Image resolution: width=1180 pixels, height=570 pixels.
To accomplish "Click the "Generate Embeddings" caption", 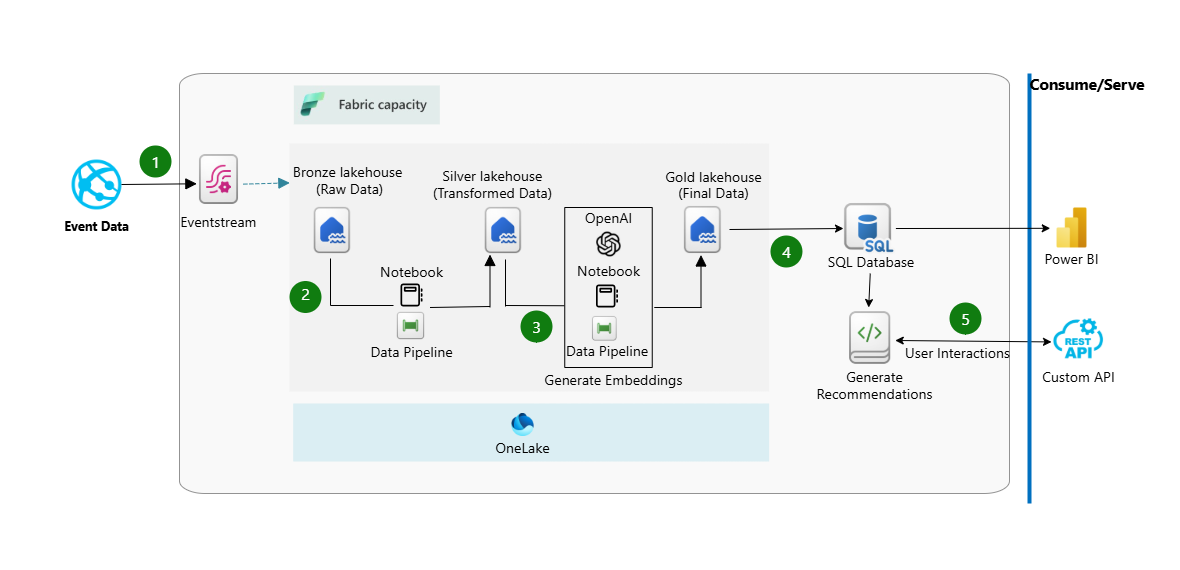I will pyautogui.click(x=613, y=380).
